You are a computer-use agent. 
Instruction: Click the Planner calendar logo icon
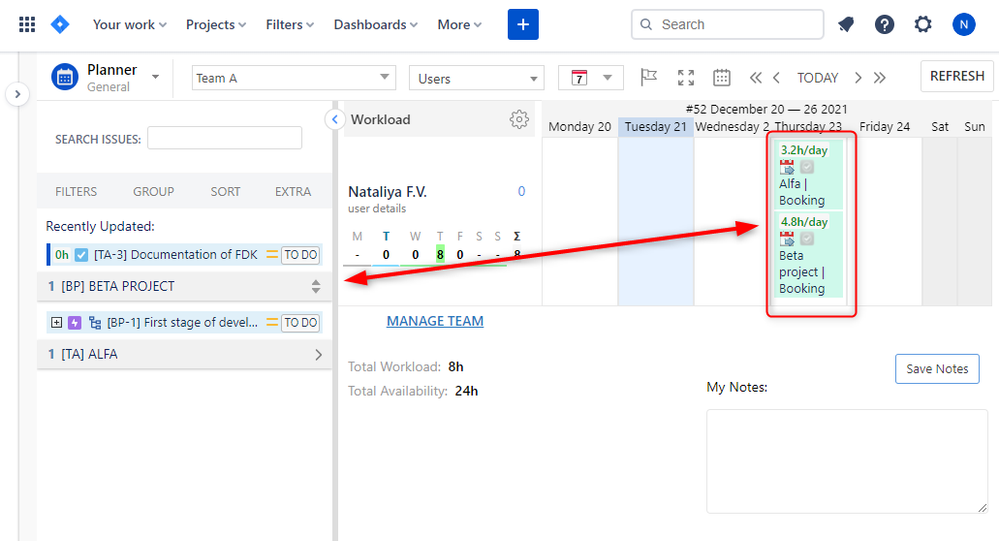(x=64, y=78)
